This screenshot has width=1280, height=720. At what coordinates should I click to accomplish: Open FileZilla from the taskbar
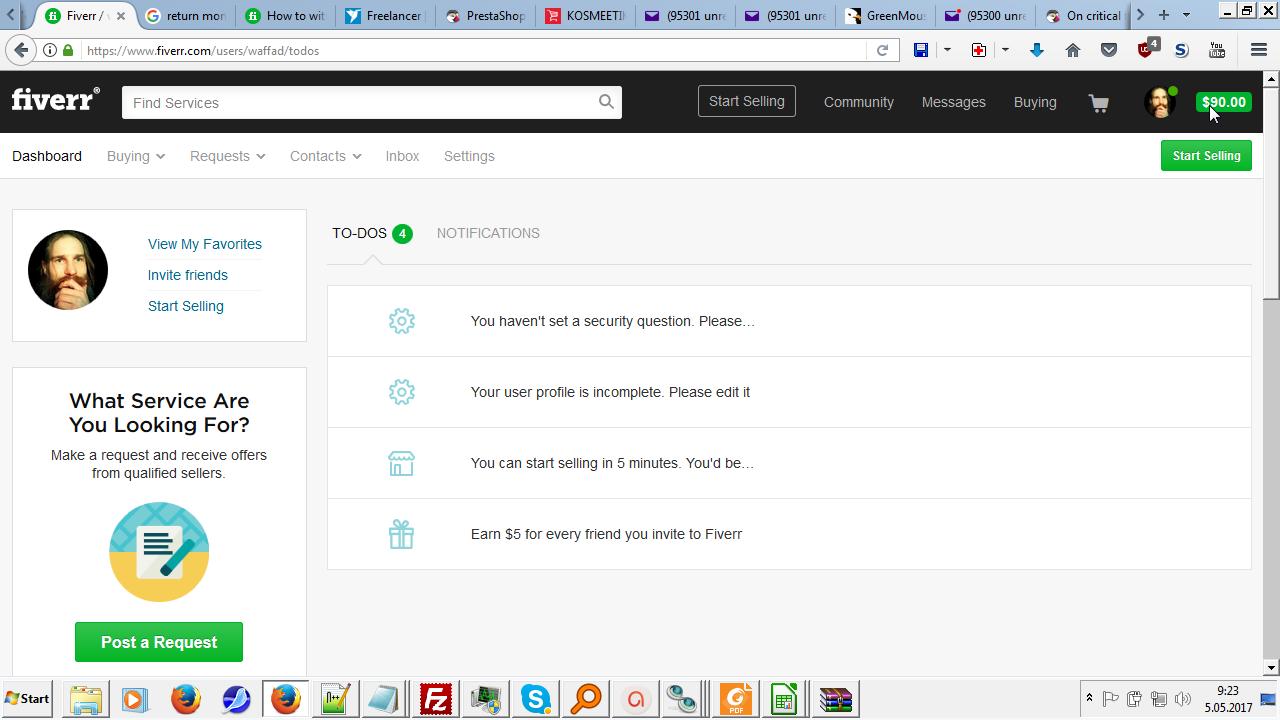coord(436,699)
